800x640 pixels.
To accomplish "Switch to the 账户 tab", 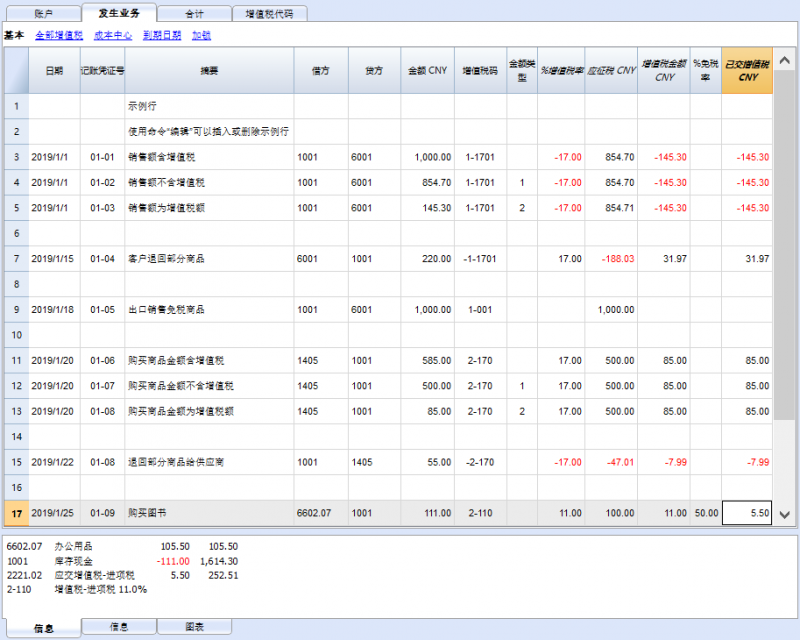I will pyautogui.click(x=44, y=14).
